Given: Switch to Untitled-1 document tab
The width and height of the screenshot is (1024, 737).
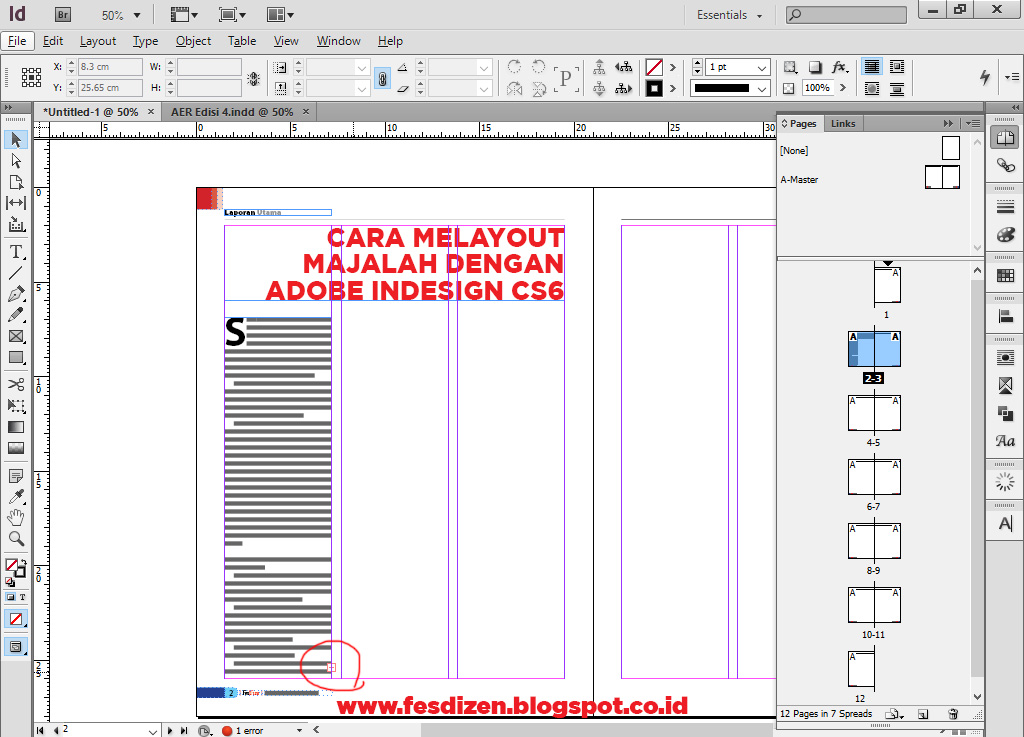Looking at the screenshot, I should (90, 112).
